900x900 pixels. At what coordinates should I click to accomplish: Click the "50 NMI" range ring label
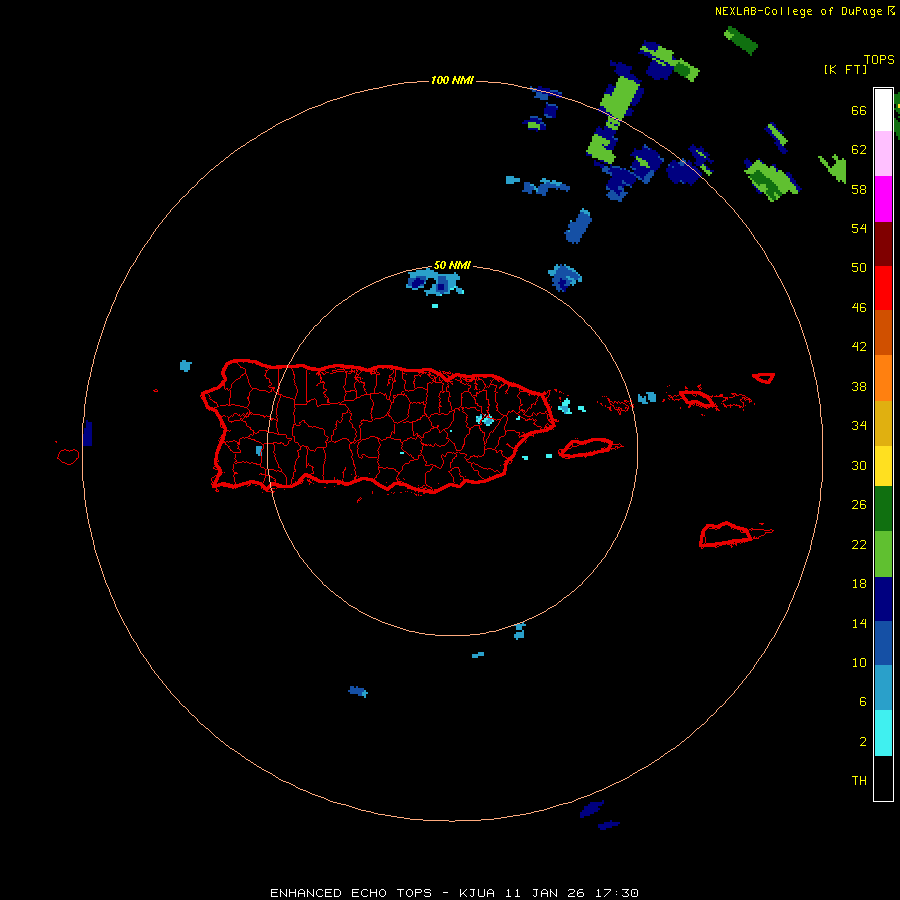pos(452,265)
